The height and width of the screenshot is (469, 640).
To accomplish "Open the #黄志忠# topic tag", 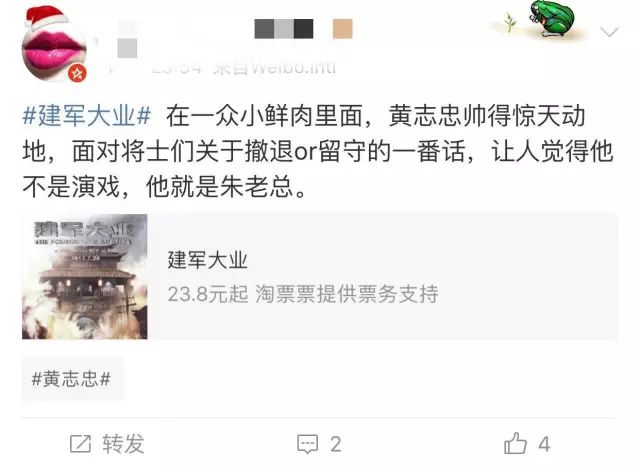I will coord(72,379).
